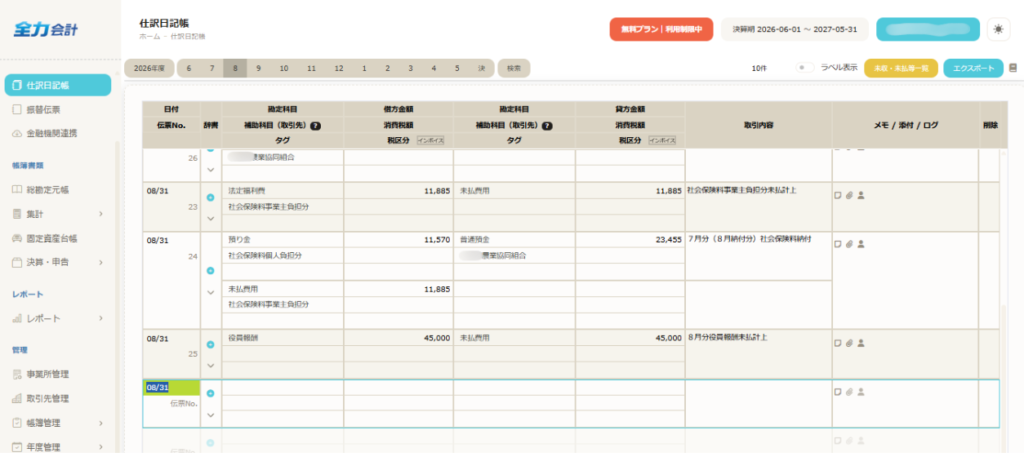View log person icon for entry No. 24
Screen dimensions: 1024x457
(x=861, y=244)
